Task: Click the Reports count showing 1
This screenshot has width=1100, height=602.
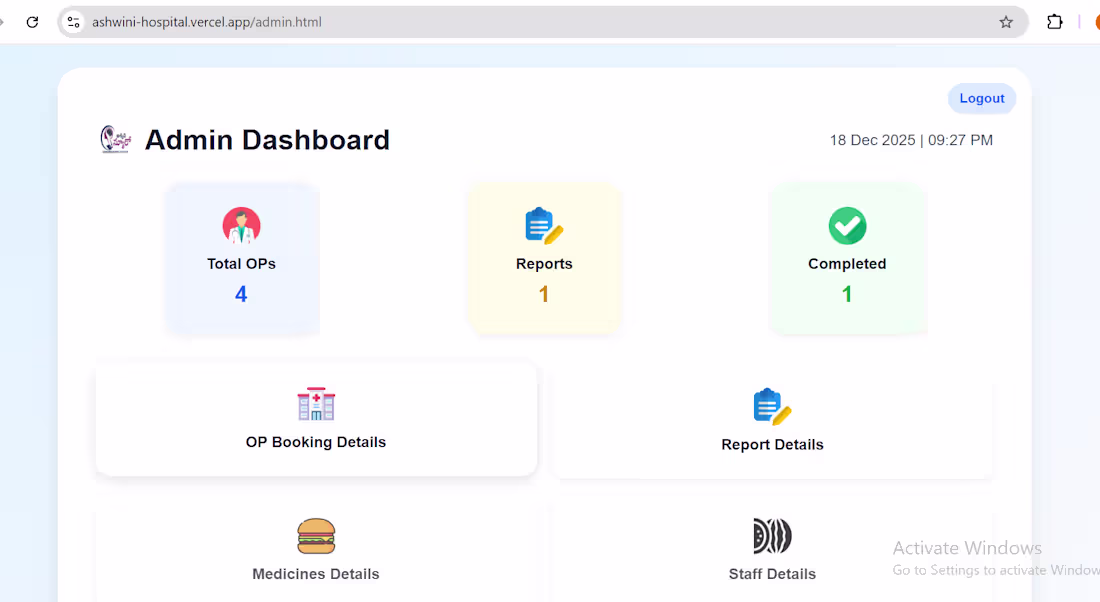Action: [x=544, y=293]
